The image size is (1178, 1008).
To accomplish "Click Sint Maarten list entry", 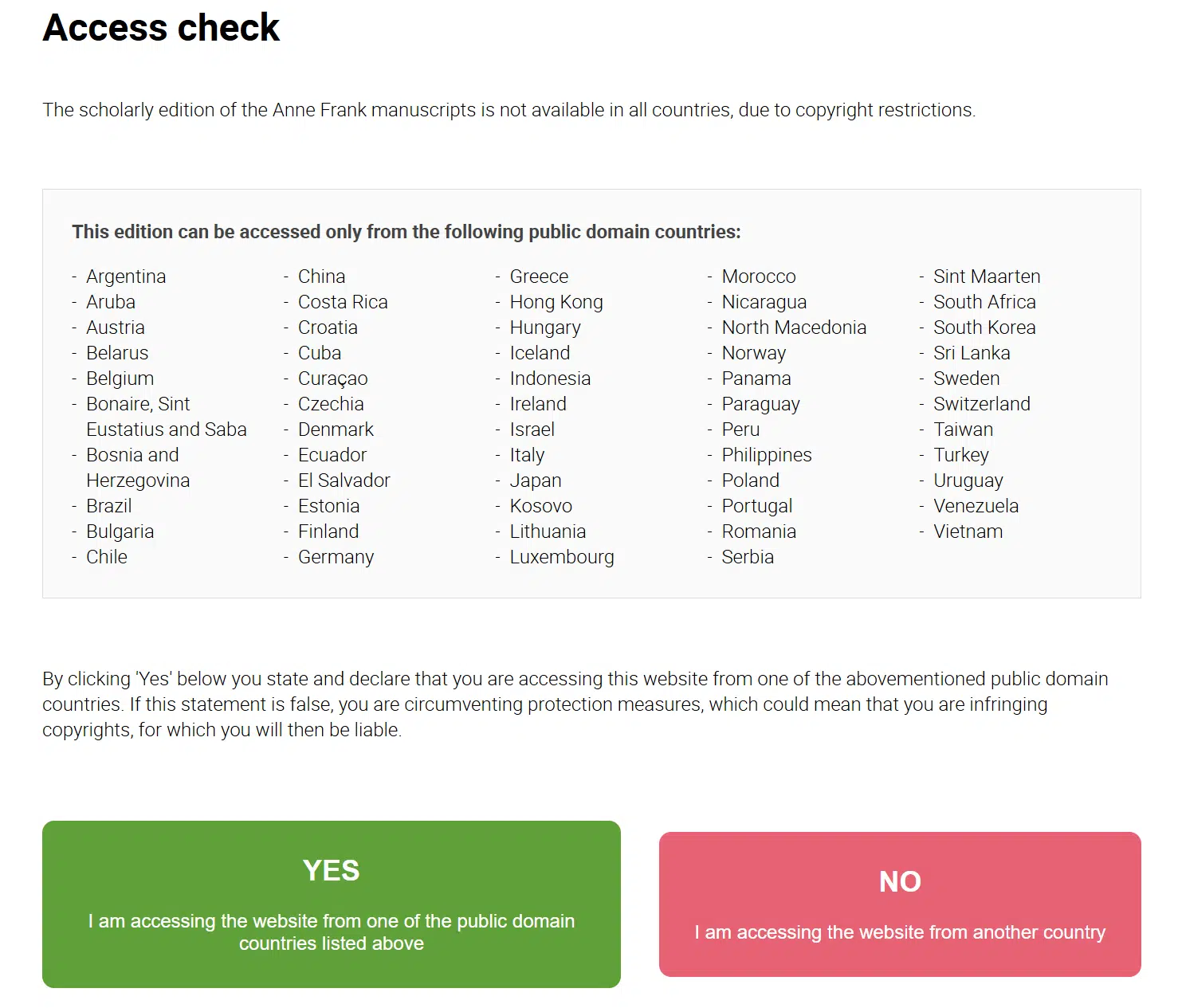I will tap(987, 277).
